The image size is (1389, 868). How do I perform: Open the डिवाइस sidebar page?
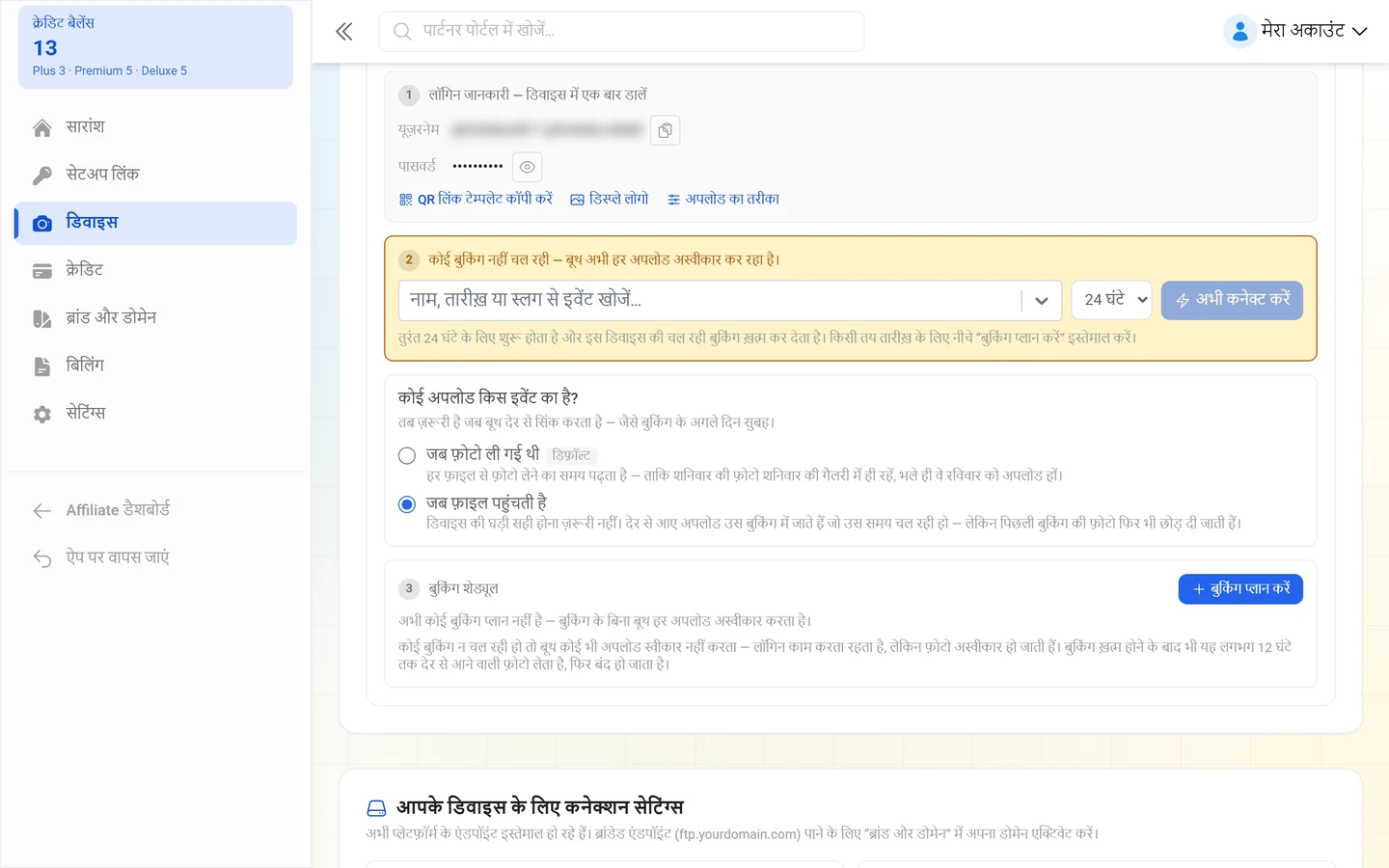pos(155,223)
